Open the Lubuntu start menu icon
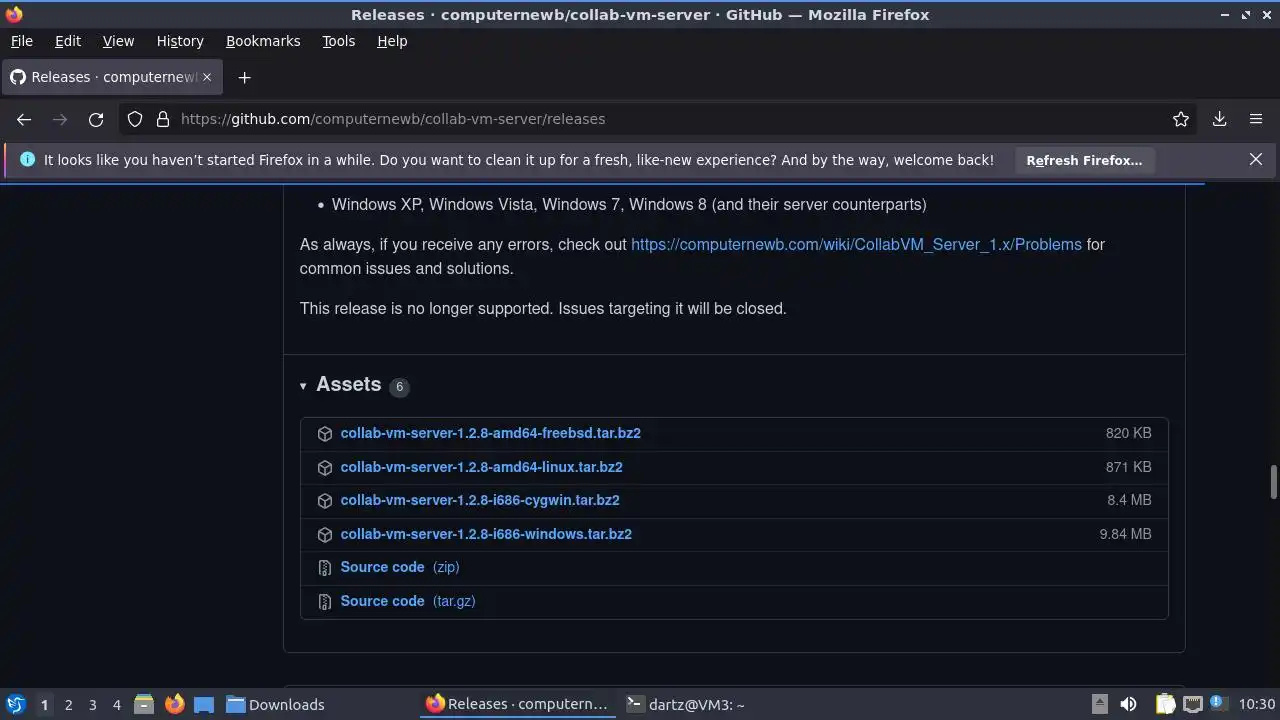Viewport: 1280px width, 720px height. coord(15,704)
